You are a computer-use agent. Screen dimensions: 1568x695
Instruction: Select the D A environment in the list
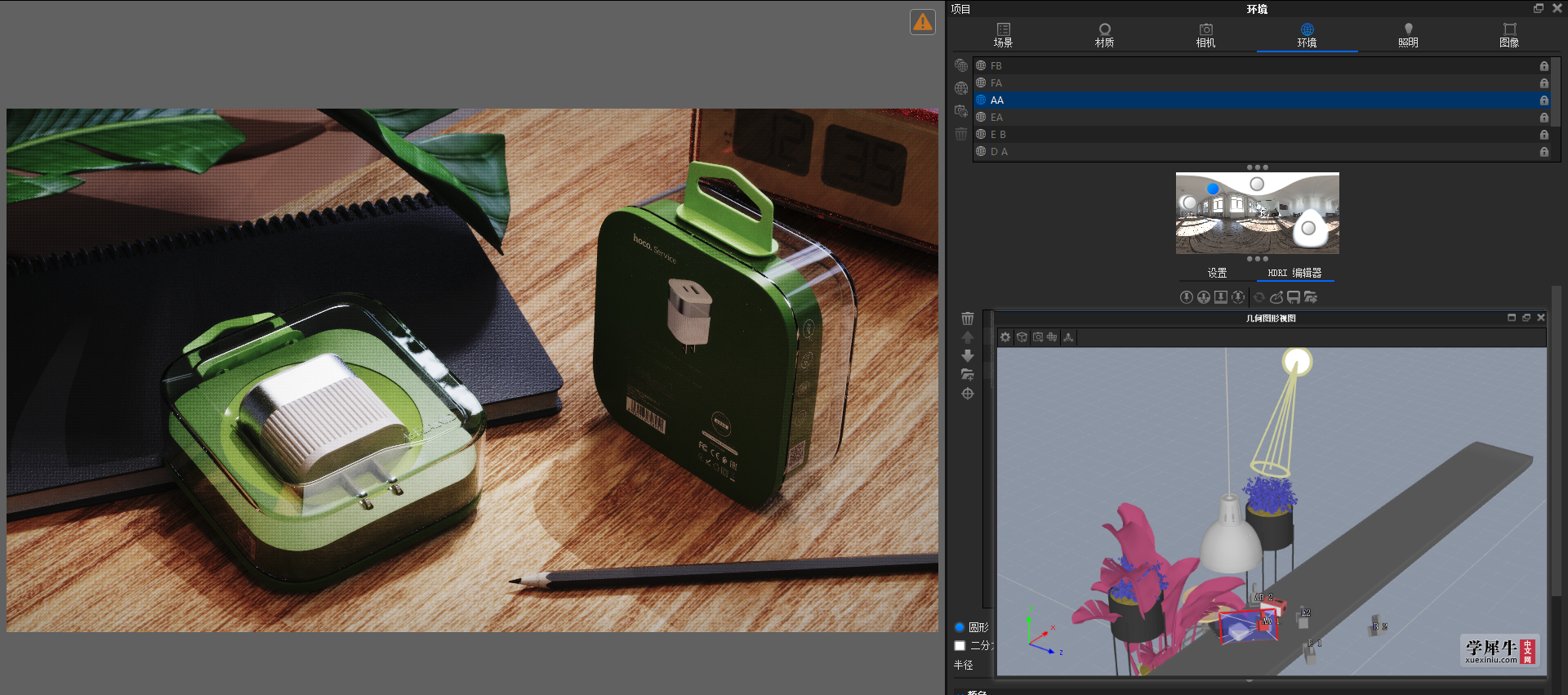[x=1262, y=151]
